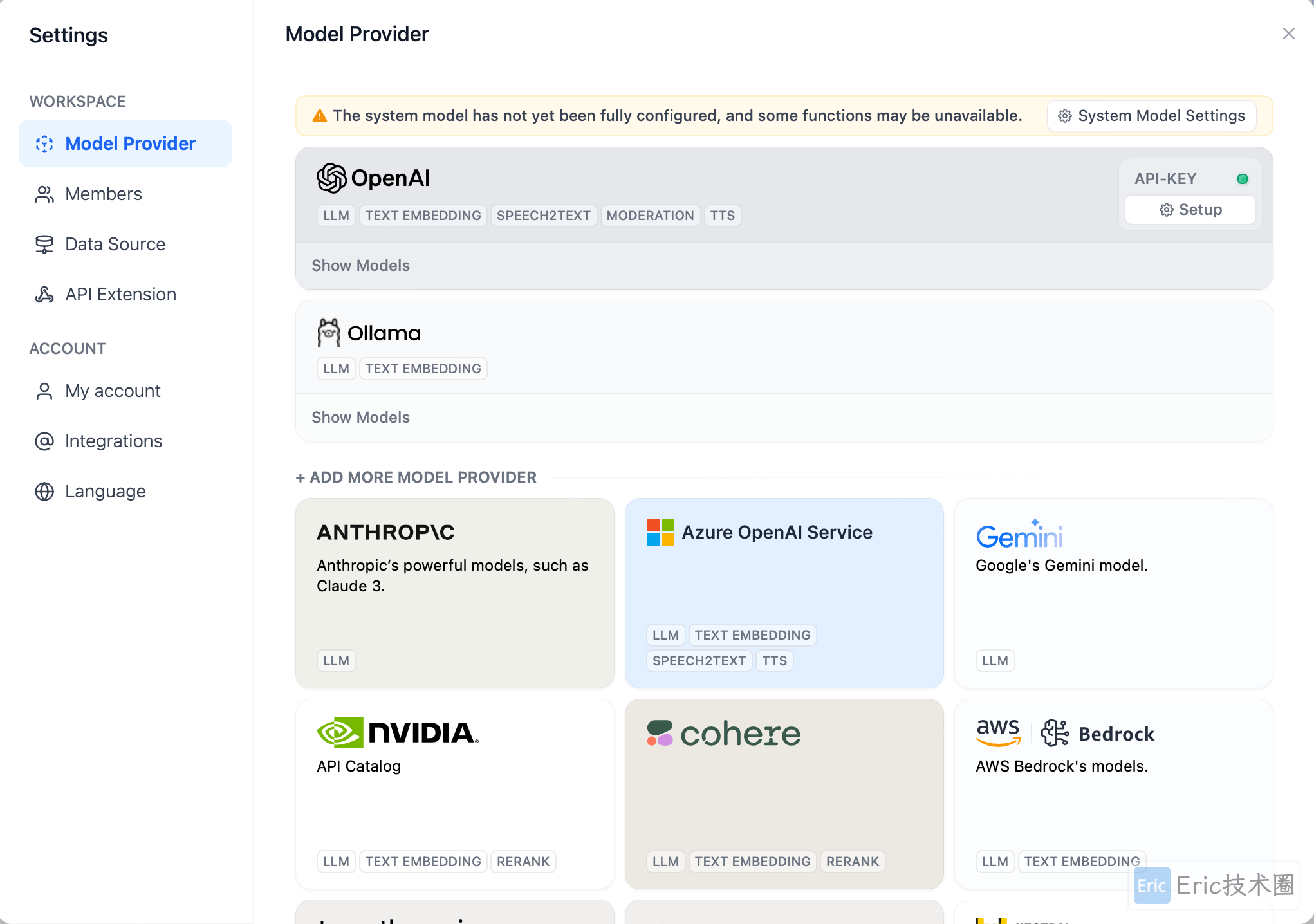Click the green API-KEY status indicator

(x=1243, y=179)
